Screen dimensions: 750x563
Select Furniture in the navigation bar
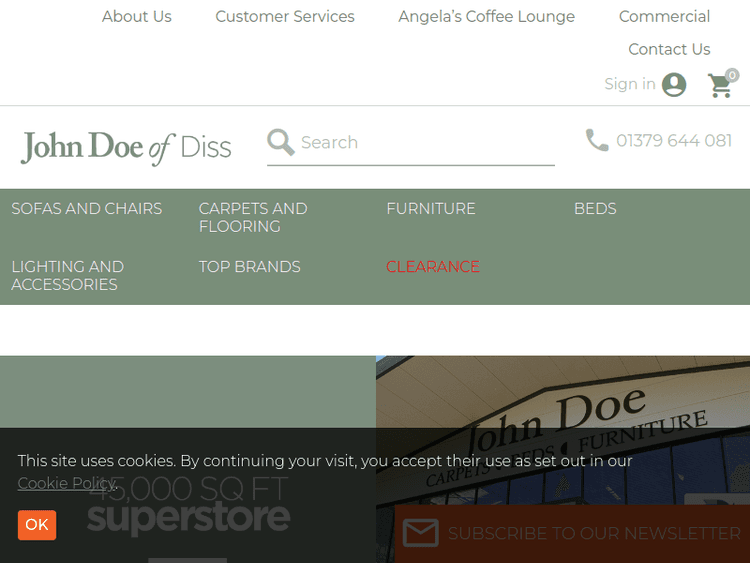tap(431, 208)
